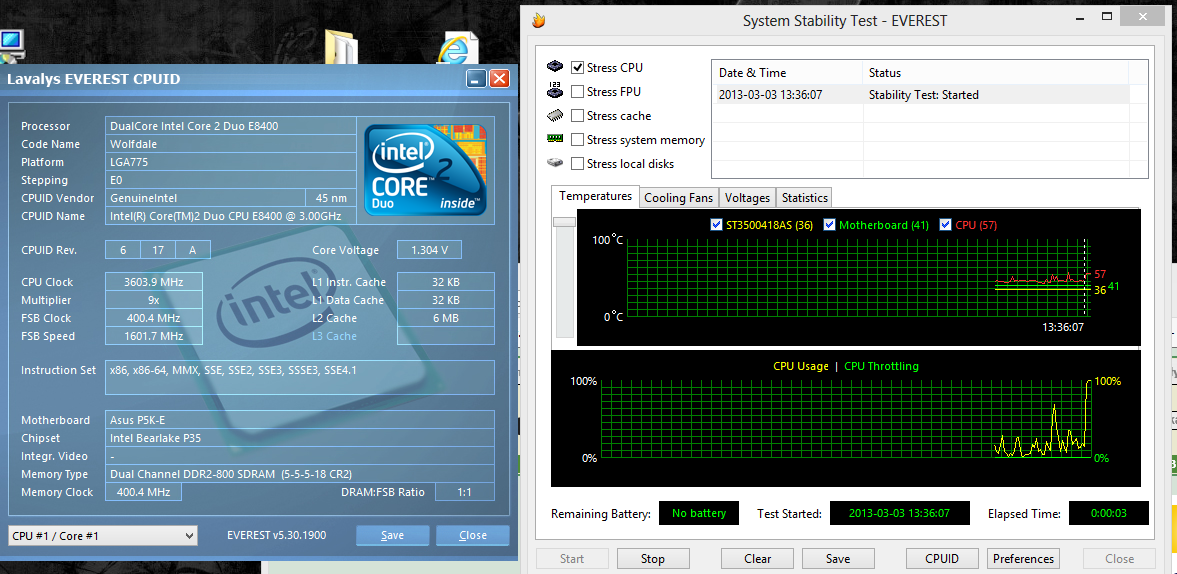Click the EVEREST flame icon in title bar

point(537,20)
